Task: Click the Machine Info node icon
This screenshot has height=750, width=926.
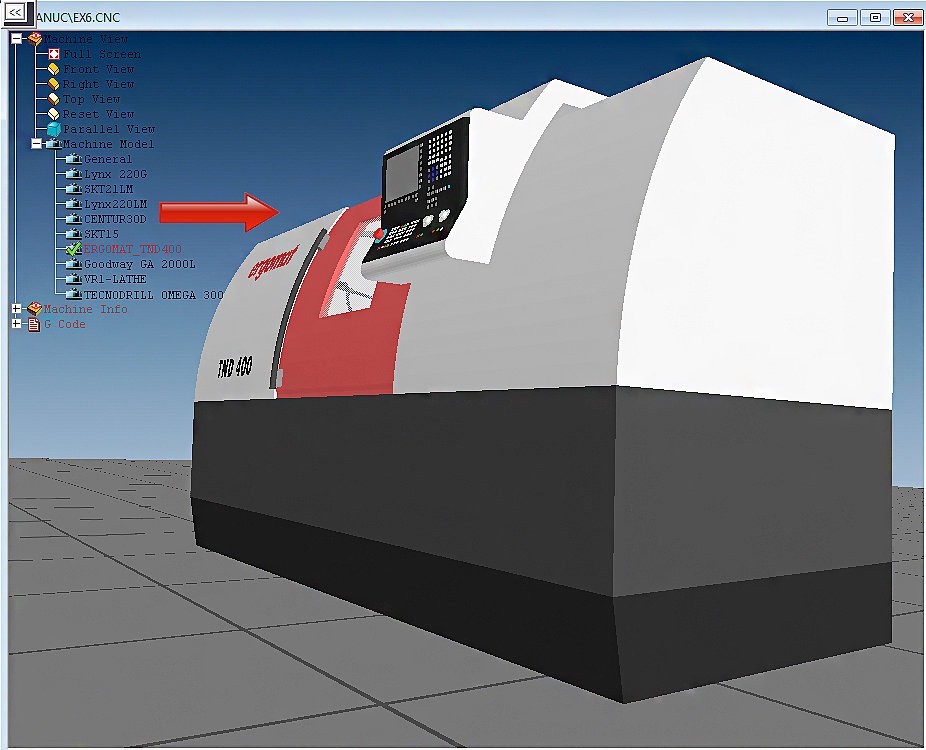Action: (34, 309)
